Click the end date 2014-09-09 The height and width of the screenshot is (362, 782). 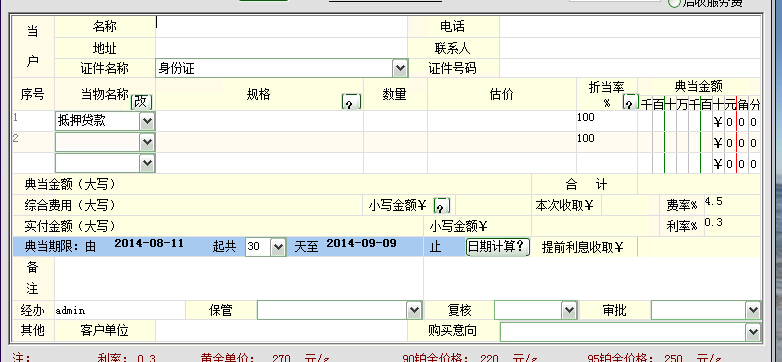[362, 243]
